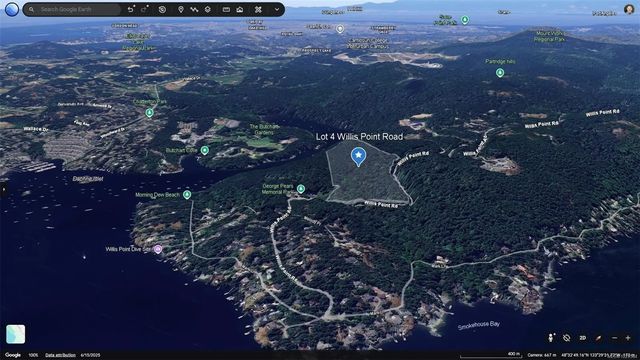640x360 pixels.
Task: Click the Butchart Cove green marker
Action: point(204,150)
